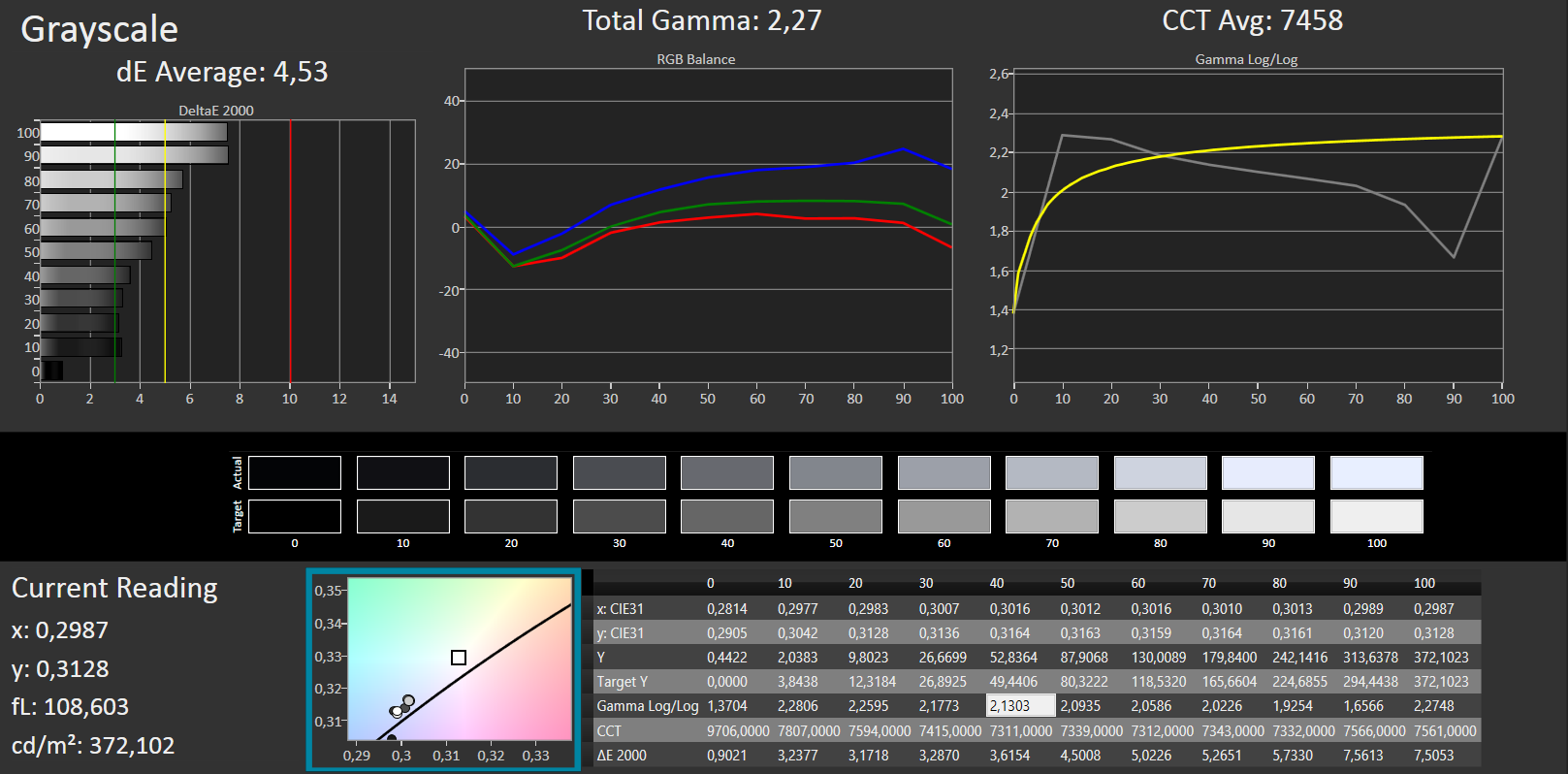Select the 0 bar in DeltaE chart
1568x774 pixels.
[51, 371]
